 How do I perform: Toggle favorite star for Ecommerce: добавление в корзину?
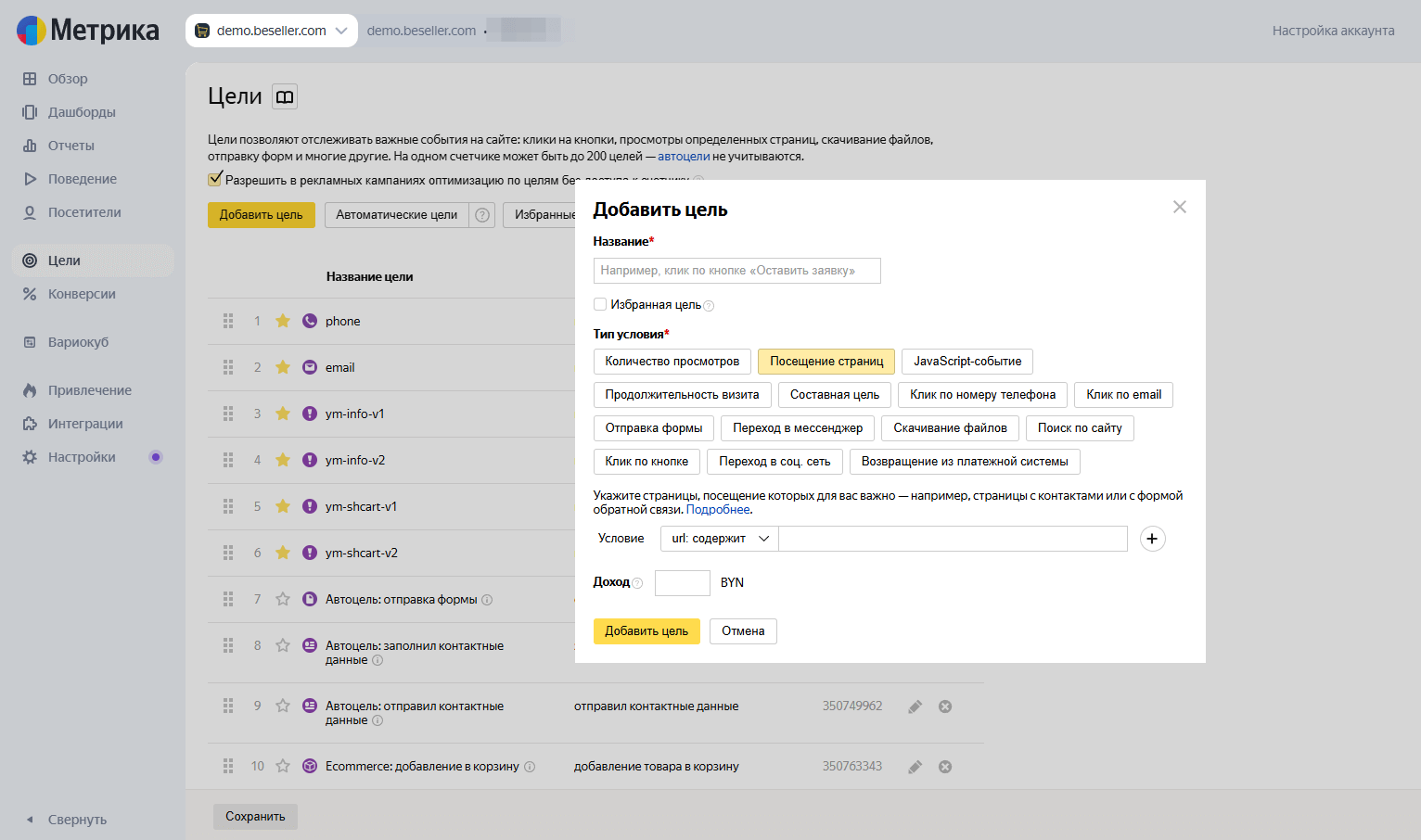(283, 766)
